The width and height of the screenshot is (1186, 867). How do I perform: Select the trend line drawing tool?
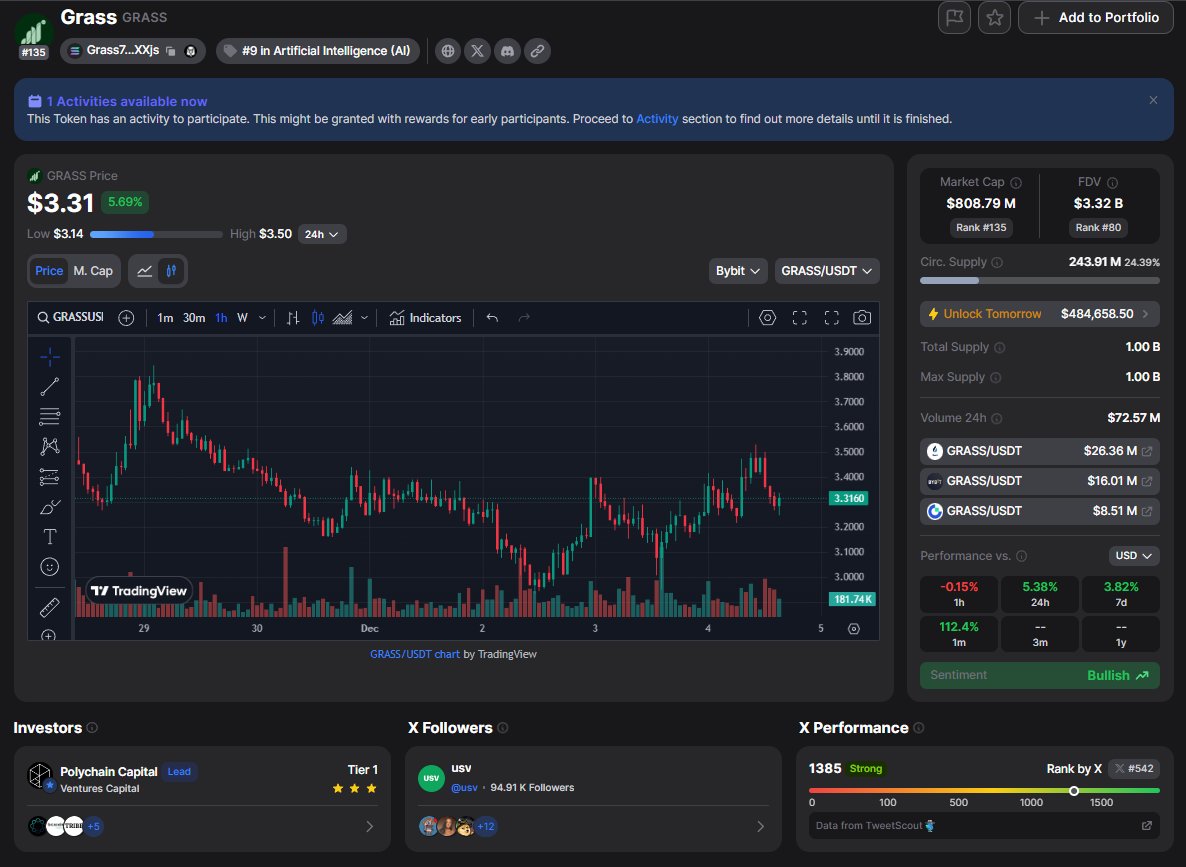(50, 387)
